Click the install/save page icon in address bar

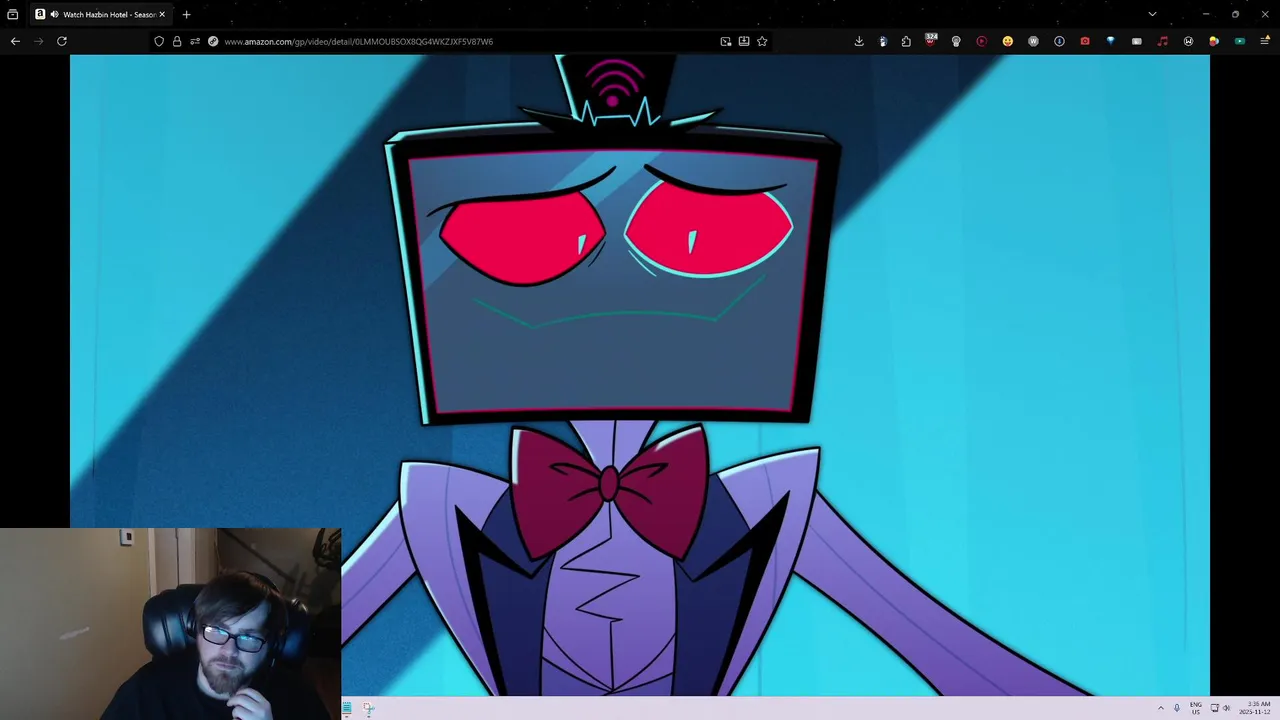(744, 41)
